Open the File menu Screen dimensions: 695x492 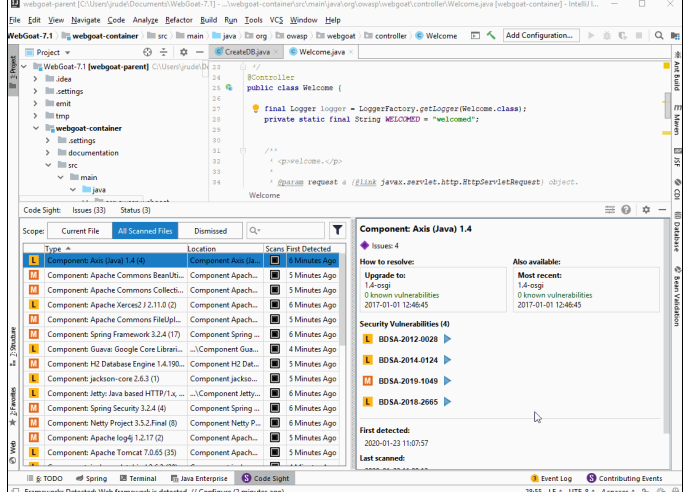tap(15, 20)
